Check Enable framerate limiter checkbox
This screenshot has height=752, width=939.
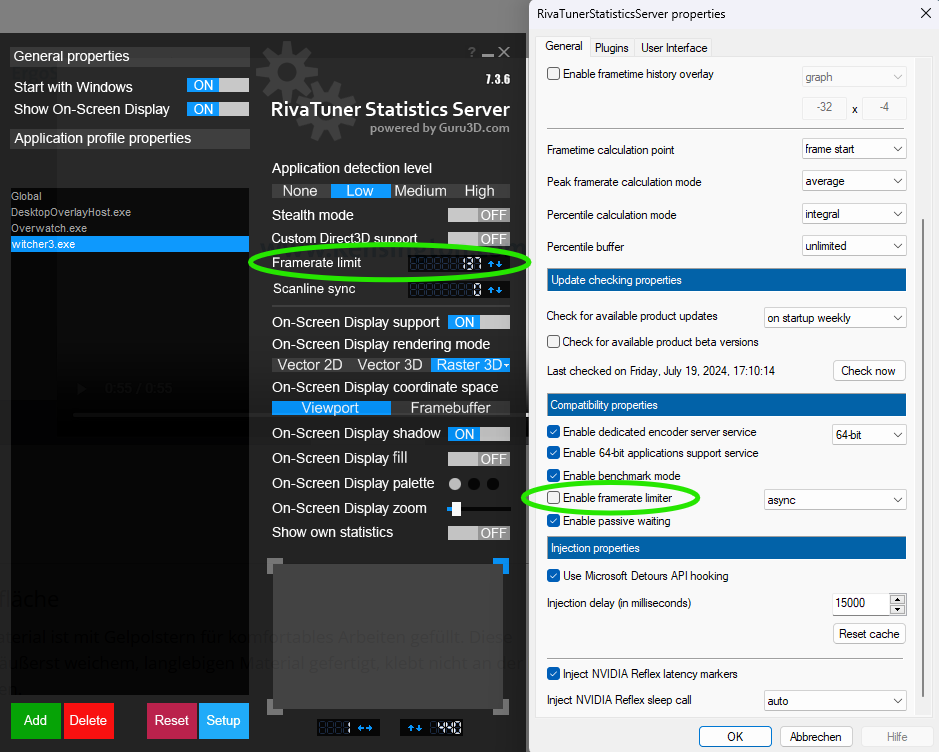tap(553, 498)
